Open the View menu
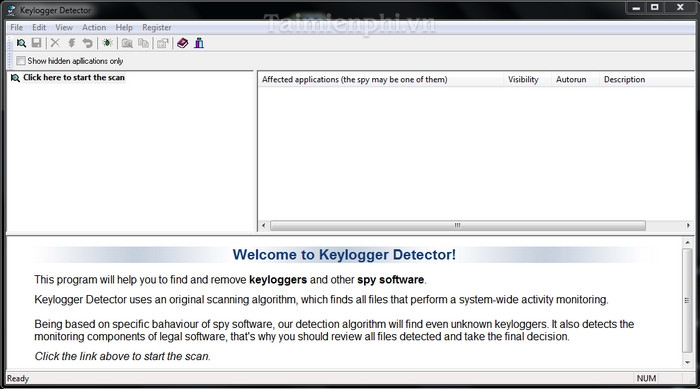 pyautogui.click(x=64, y=27)
